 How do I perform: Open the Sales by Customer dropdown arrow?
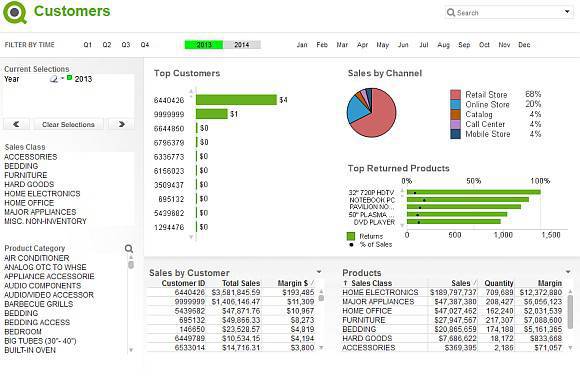(x=319, y=272)
